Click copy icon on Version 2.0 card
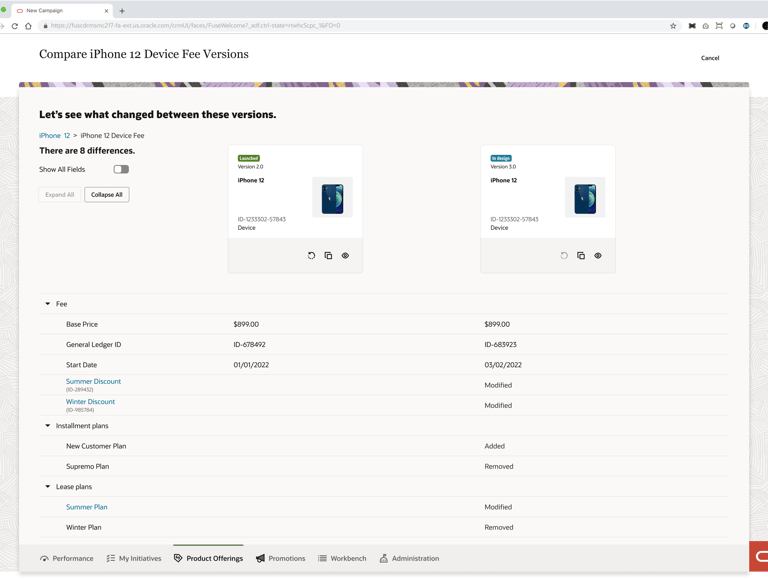768x579 pixels. [328, 256]
